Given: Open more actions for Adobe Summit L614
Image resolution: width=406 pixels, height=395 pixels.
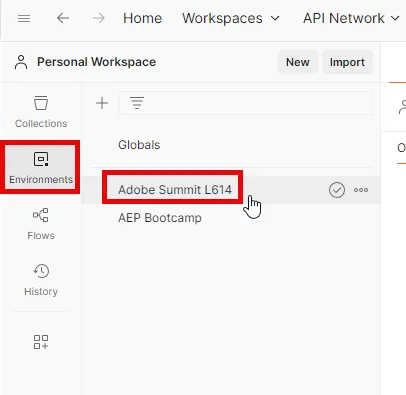Looking at the screenshot, I should tap(361, 190).
